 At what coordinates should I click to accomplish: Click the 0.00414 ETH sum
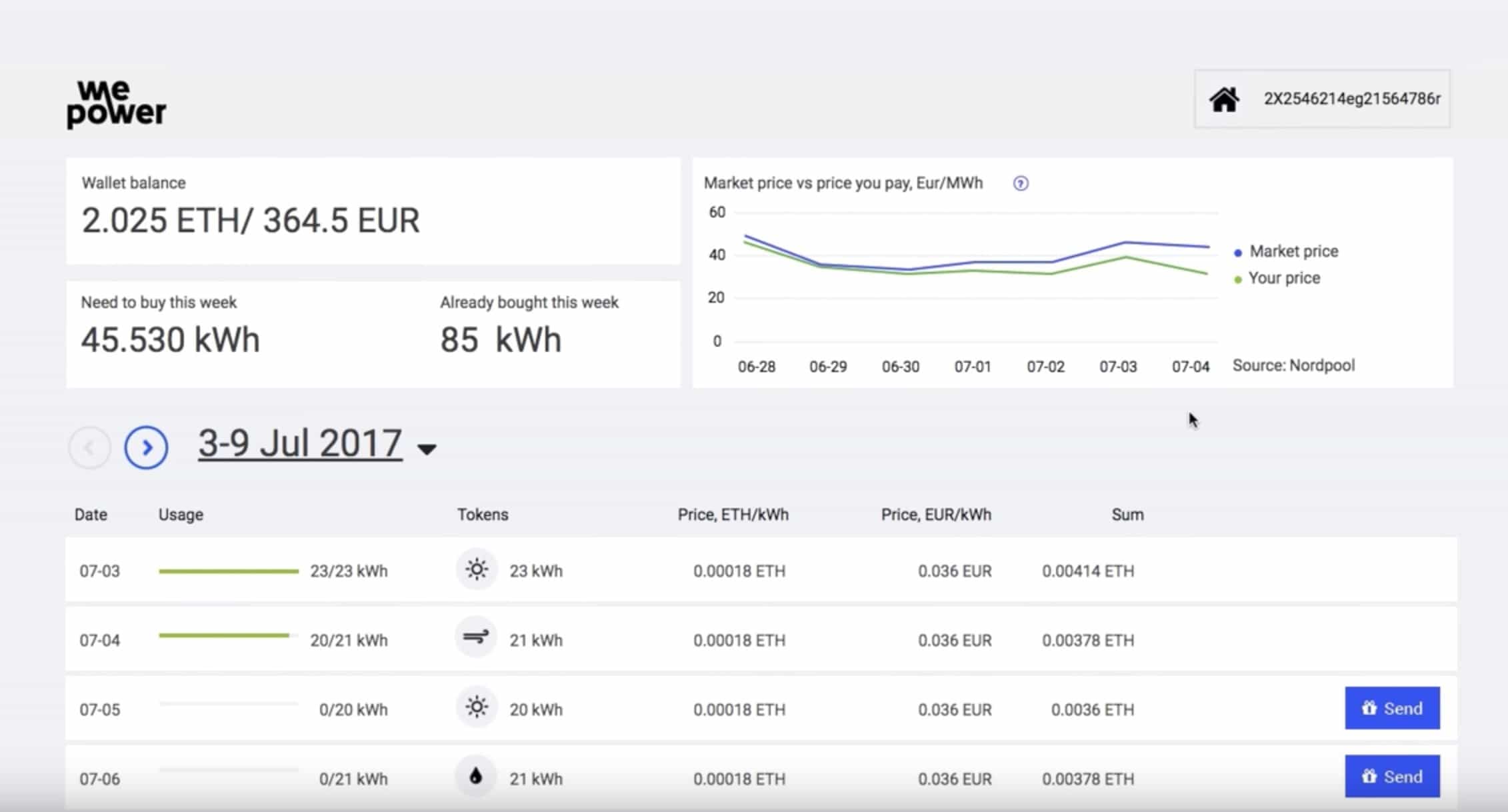point(1088,571)
